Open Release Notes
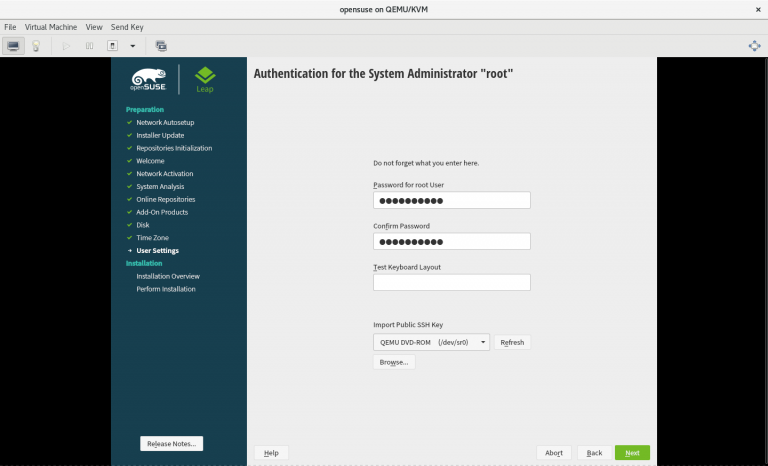Image resolution: width=768 pixels, height=466 pixels. tap(171, 443)
